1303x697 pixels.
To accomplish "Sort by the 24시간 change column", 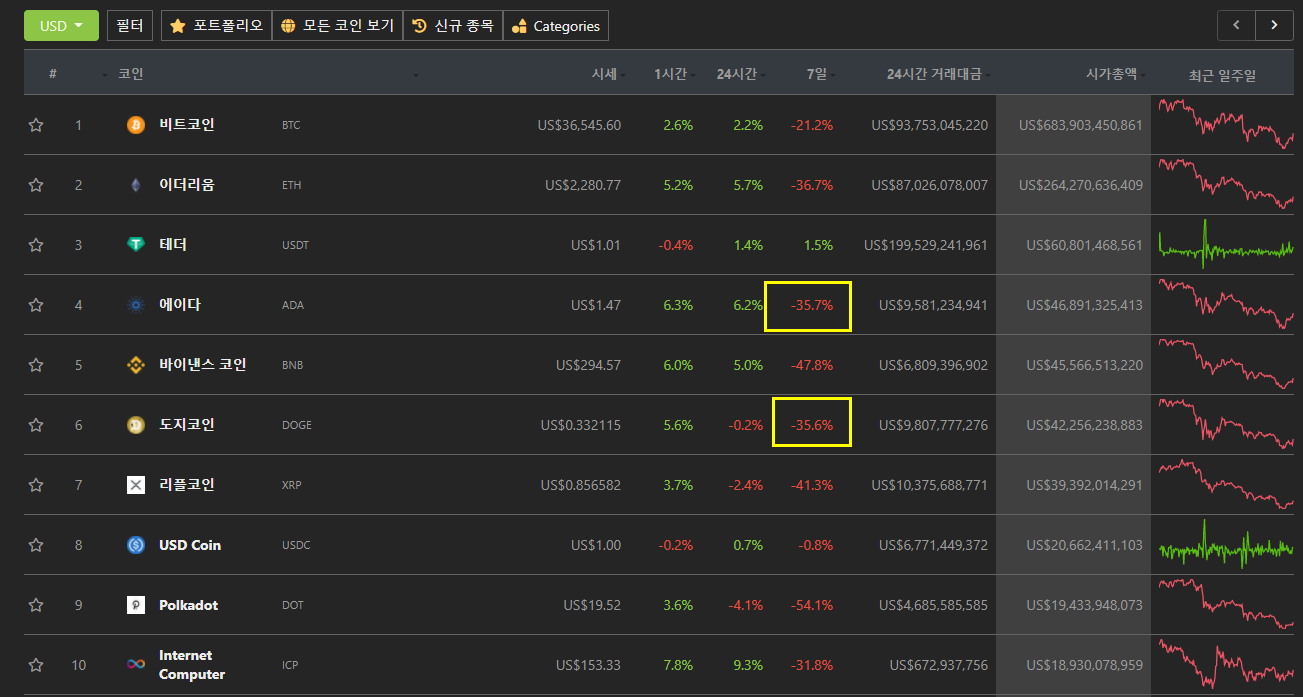I will 736,74.
